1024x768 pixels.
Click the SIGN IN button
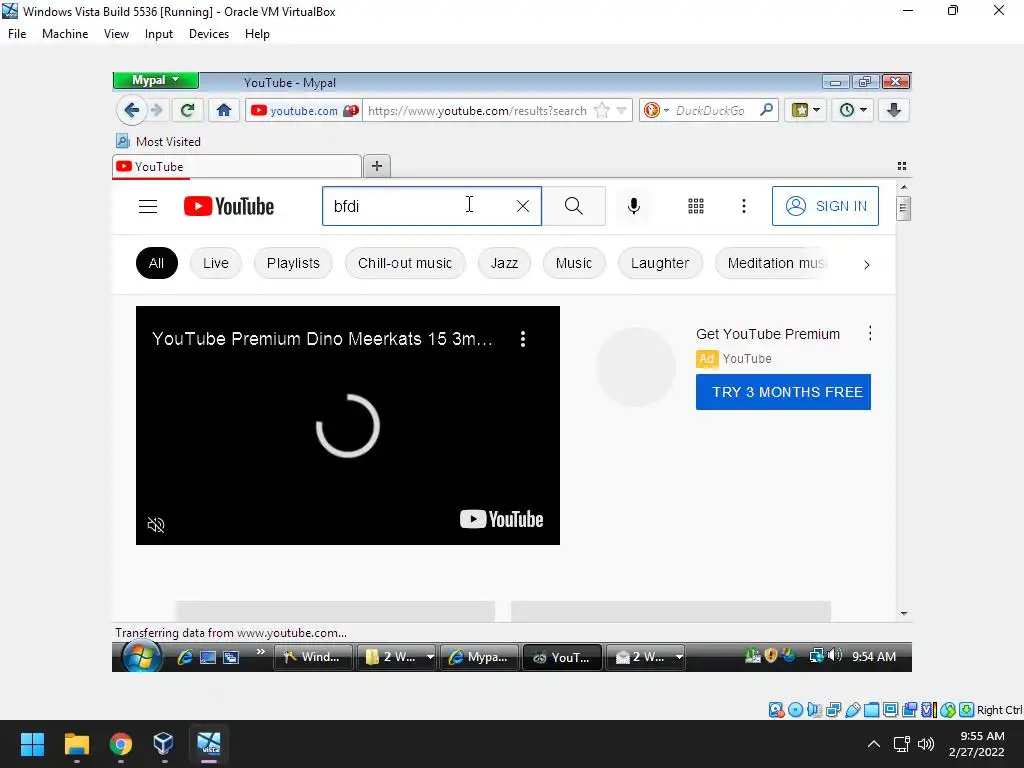point(825,206)
